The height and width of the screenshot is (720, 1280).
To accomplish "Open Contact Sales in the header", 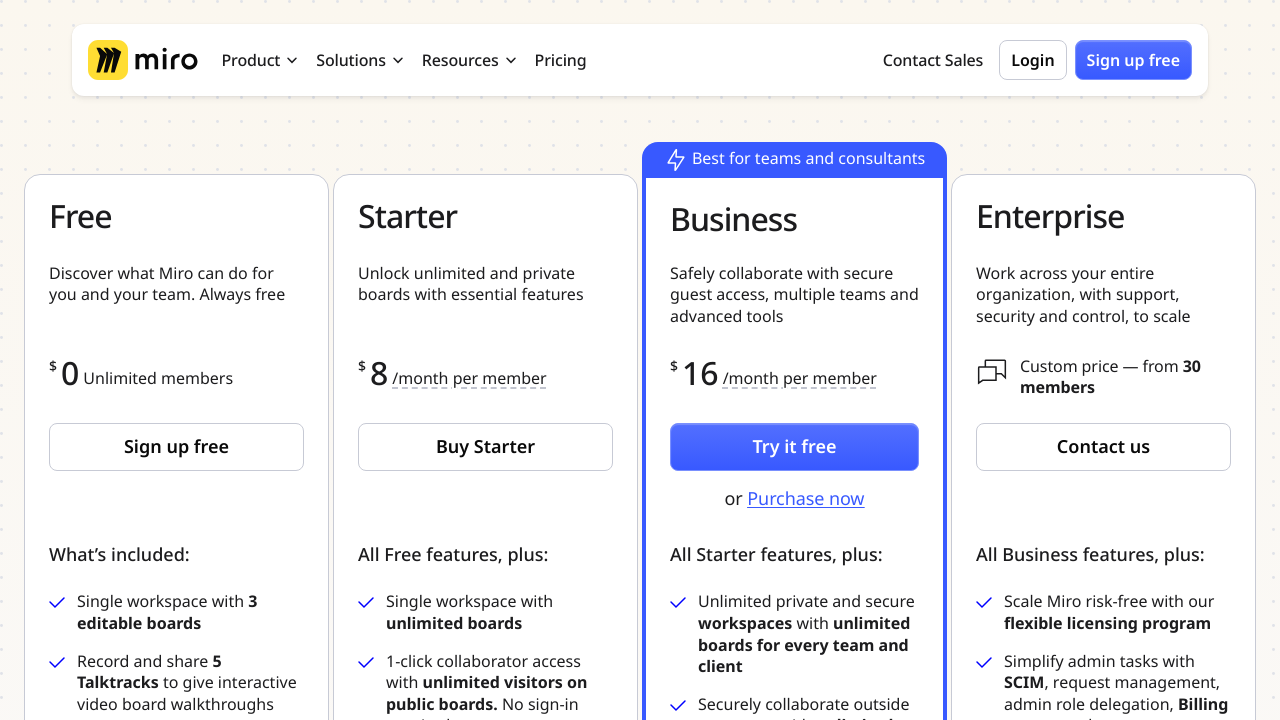I will [932, 60].
